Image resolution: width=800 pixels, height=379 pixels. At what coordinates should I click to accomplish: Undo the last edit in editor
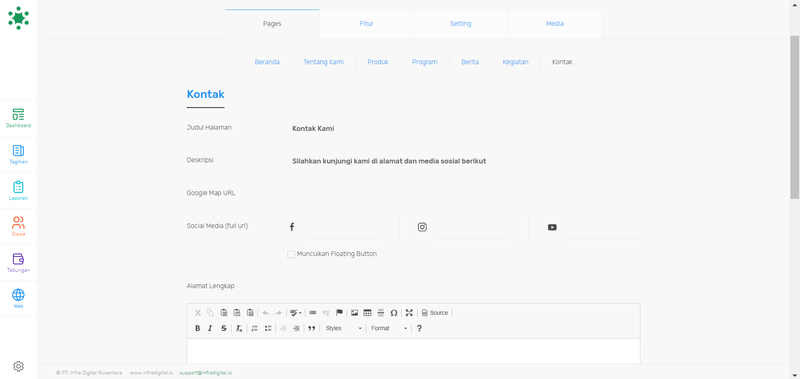click(265, 313)
